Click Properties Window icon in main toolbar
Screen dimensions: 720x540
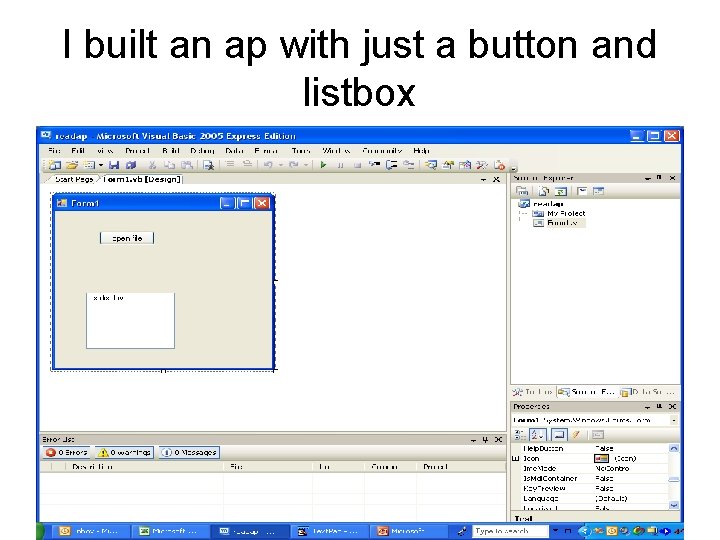[x=448, y=165]
